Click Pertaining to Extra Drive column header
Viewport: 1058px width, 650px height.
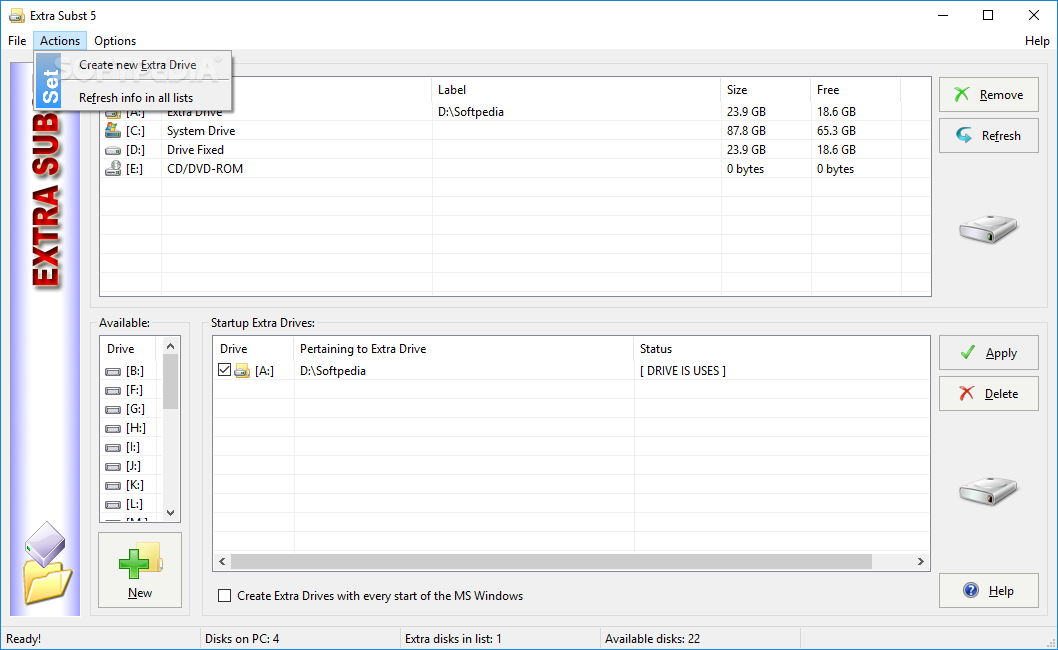tap(464, 349)
